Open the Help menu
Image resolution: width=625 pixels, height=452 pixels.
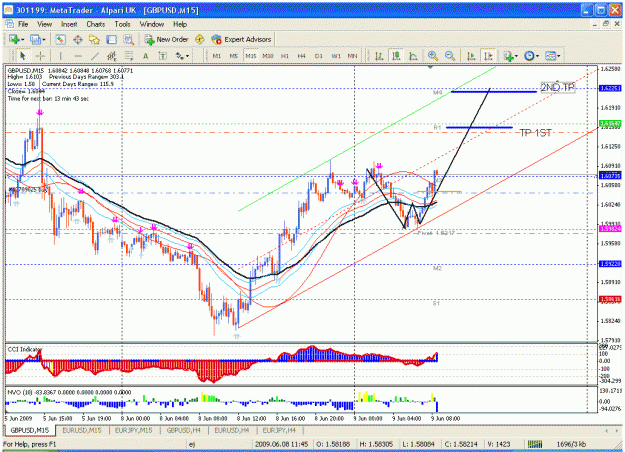point(180,24)
